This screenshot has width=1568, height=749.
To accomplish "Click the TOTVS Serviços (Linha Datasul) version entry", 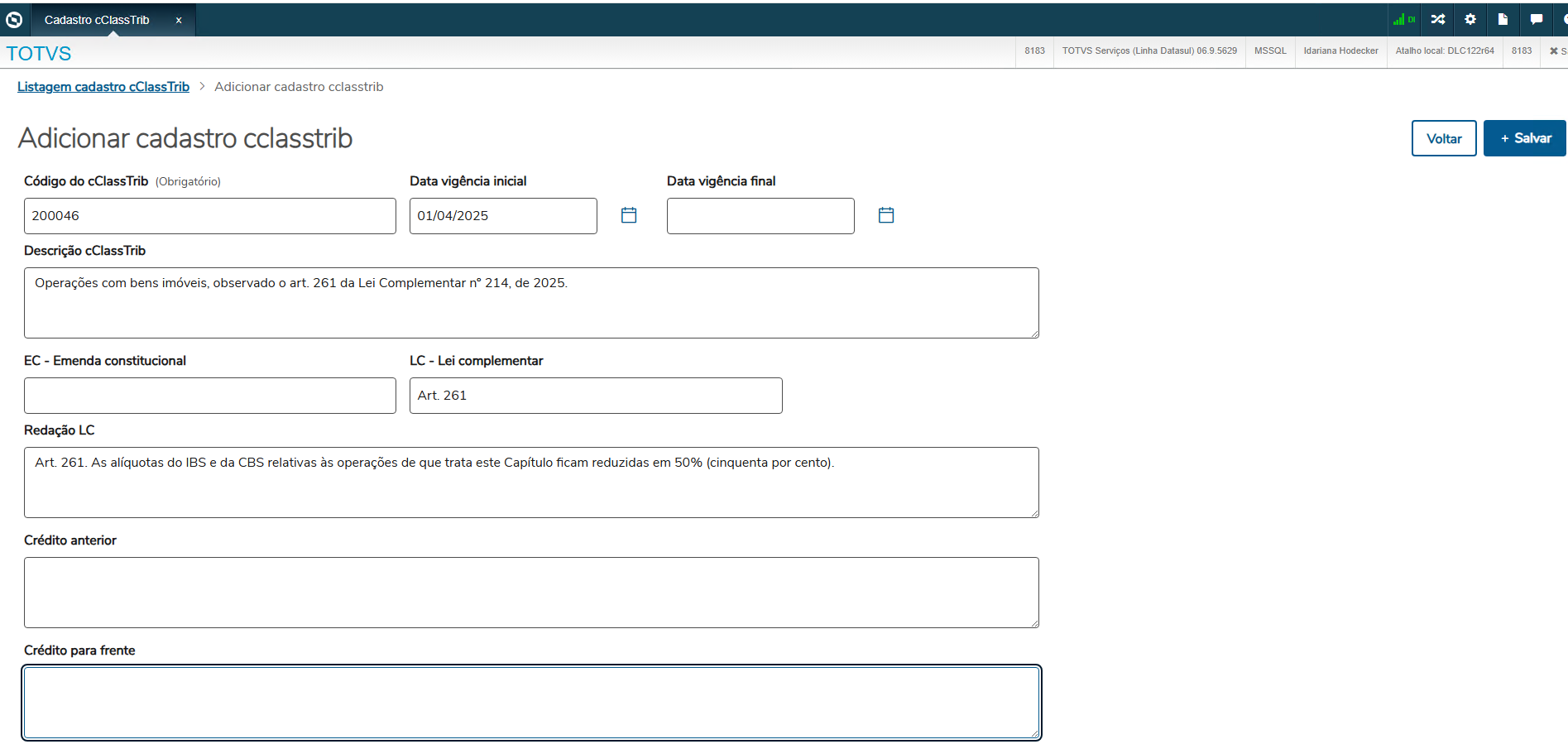I will pos(1149,51).
